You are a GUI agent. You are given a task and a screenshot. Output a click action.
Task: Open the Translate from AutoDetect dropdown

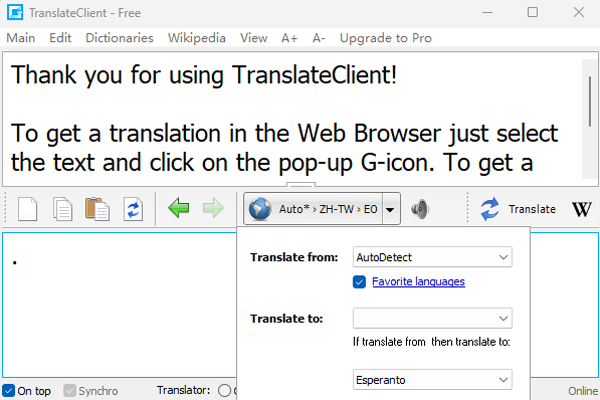point(432,257)
